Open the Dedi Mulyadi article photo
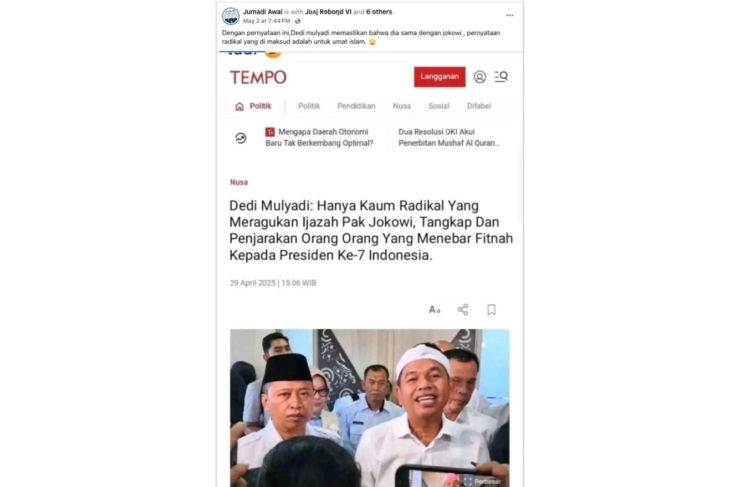The width and height of the screenshot is (730, 487). click(370, 408)
